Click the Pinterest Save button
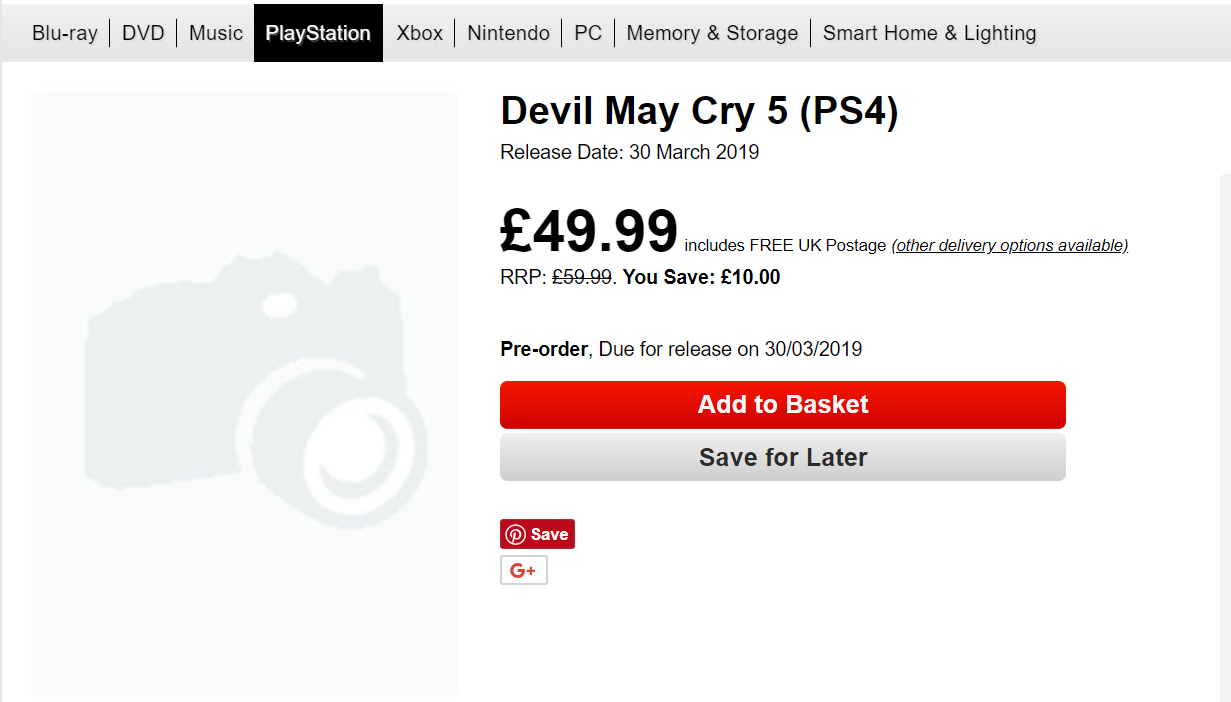 537,534
